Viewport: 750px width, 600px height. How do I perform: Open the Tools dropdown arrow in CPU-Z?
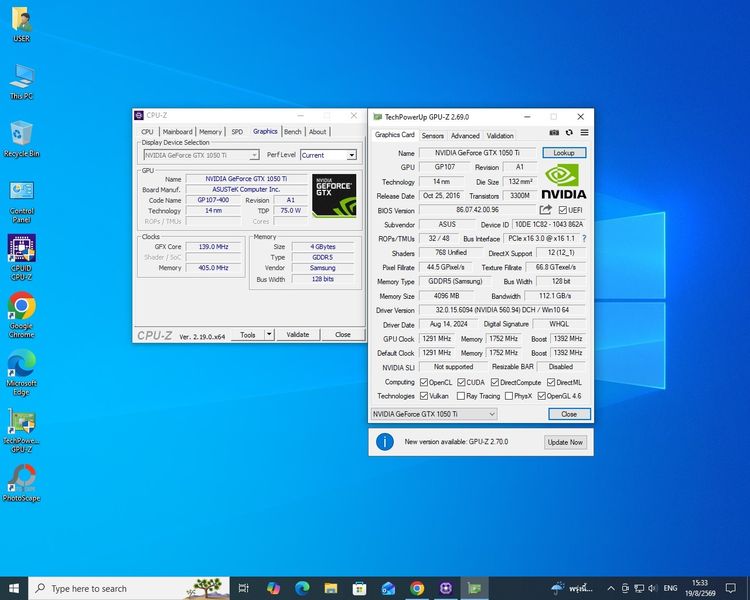coord(269,334)
